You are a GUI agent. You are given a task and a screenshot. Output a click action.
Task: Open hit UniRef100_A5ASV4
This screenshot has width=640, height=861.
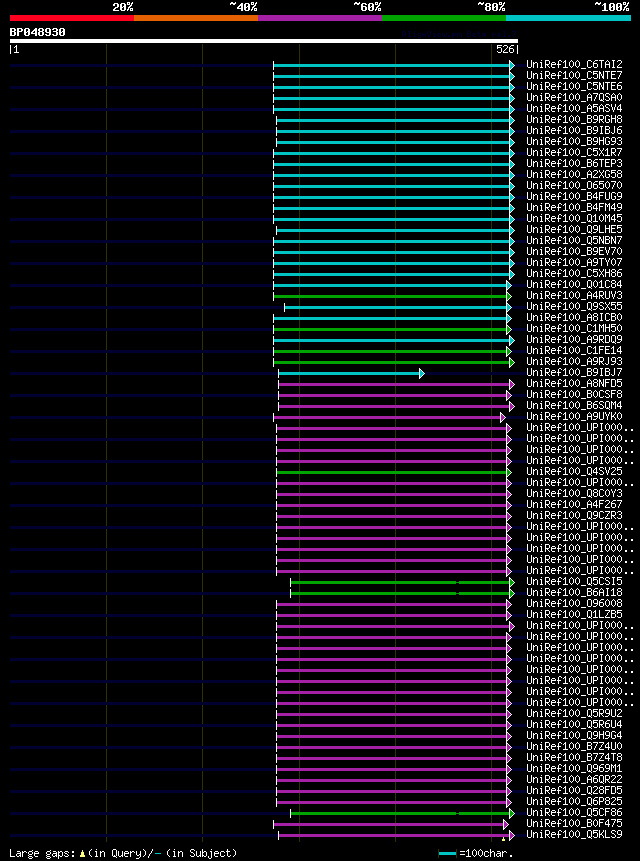coord(574,109)
